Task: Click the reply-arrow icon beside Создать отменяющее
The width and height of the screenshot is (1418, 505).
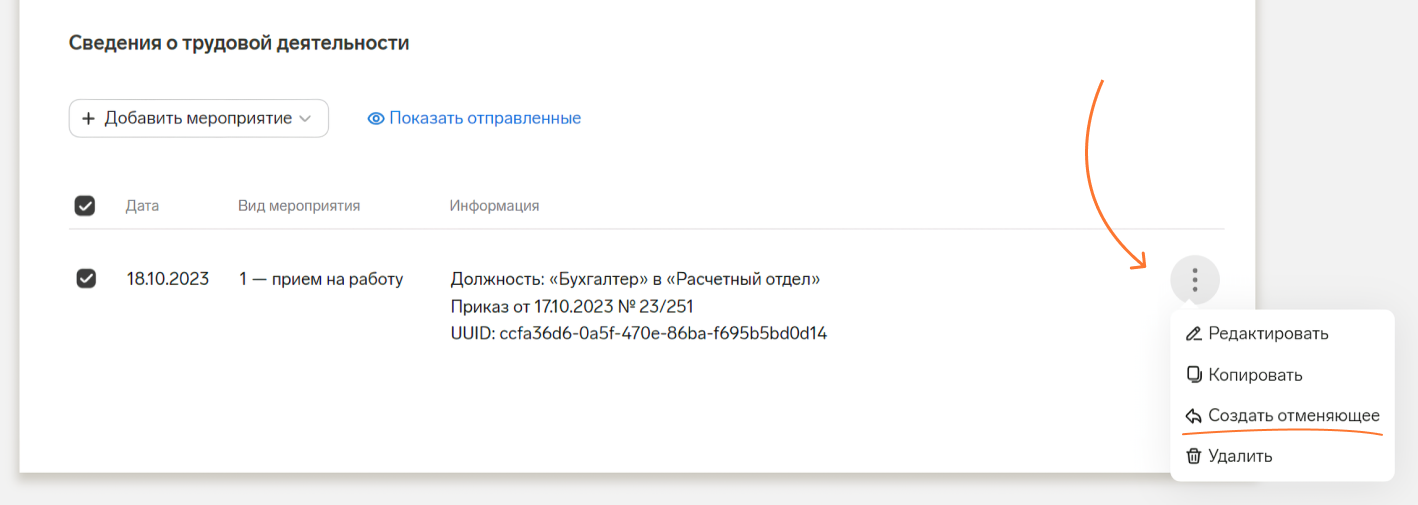Action: 1193,416
